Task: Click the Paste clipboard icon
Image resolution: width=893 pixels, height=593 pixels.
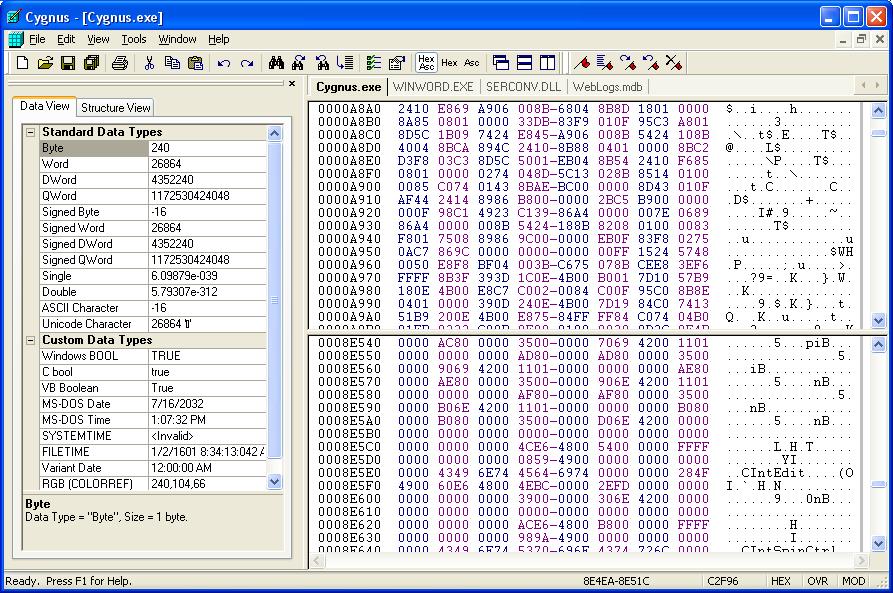Action: [196, 62]
